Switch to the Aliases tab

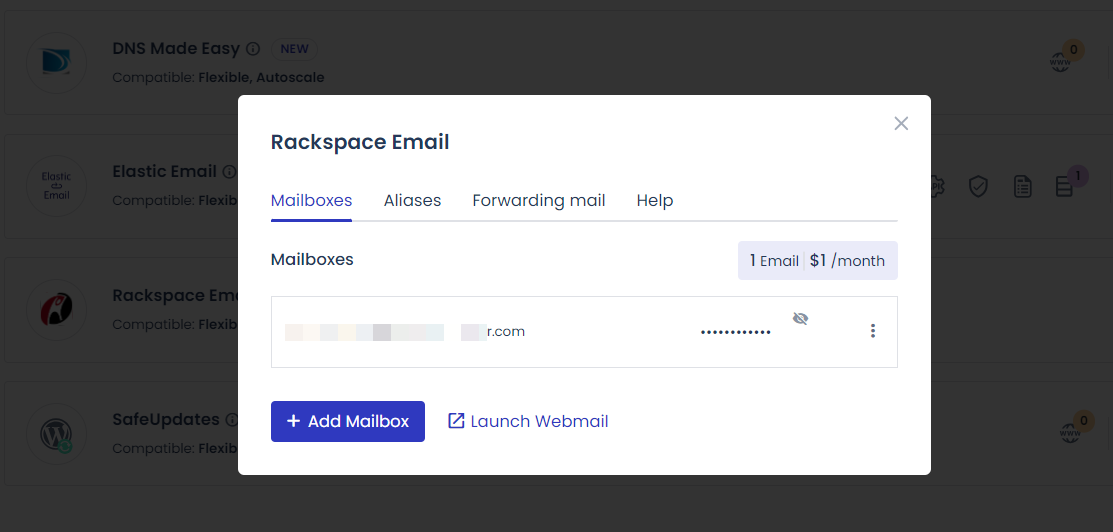click(412, 200)
